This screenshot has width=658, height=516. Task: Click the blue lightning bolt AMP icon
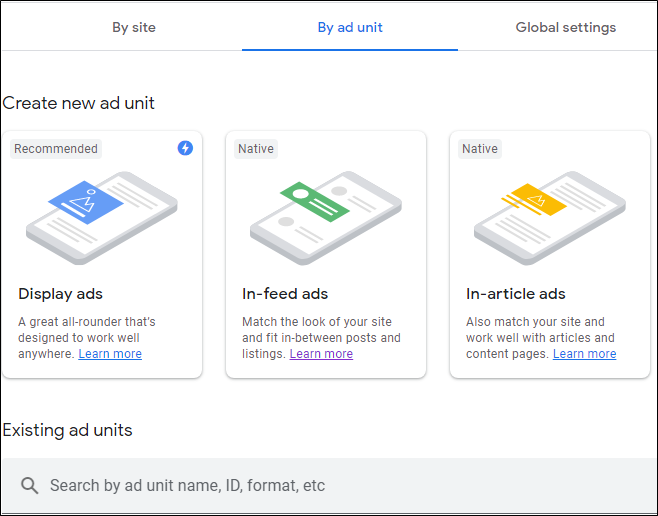[185, 148]
